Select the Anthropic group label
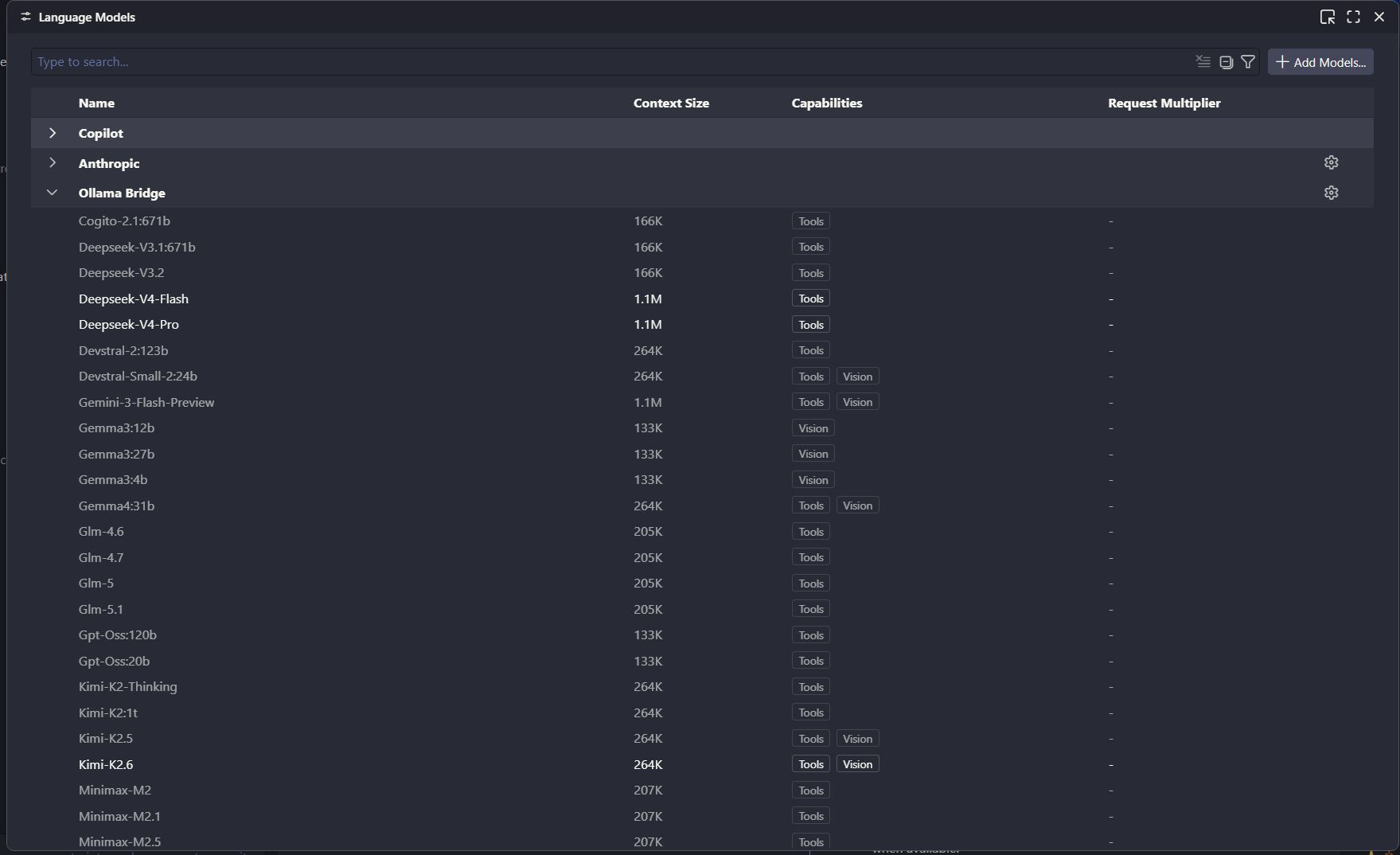This screenshot has width=1400, height=855. (109, 163)
